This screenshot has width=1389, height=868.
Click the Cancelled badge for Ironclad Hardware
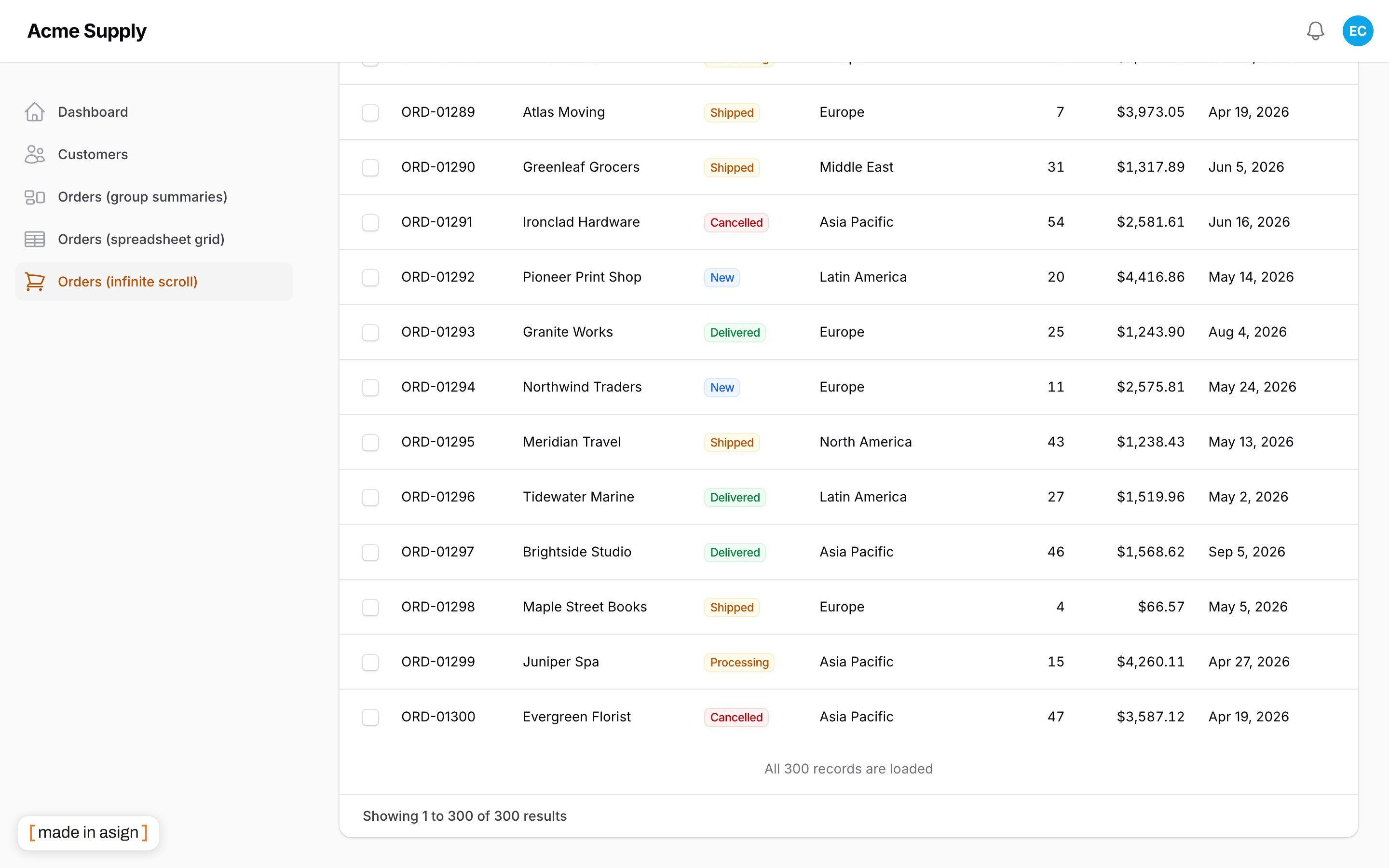(x=736, y=223)
